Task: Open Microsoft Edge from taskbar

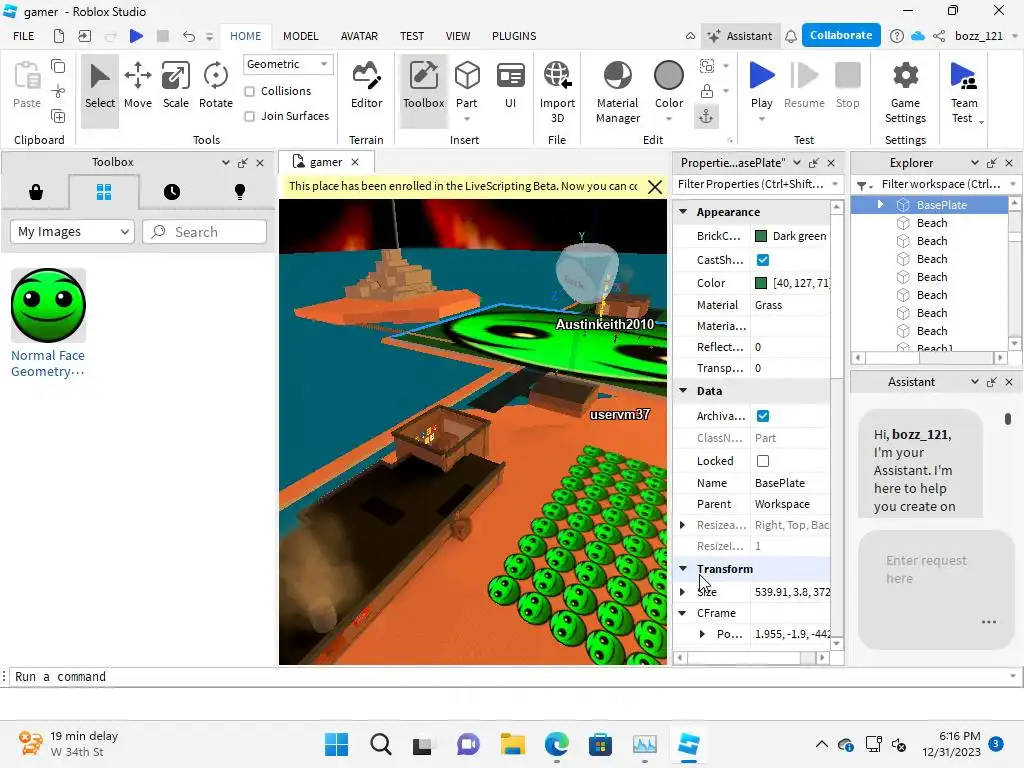Action: 556,744
